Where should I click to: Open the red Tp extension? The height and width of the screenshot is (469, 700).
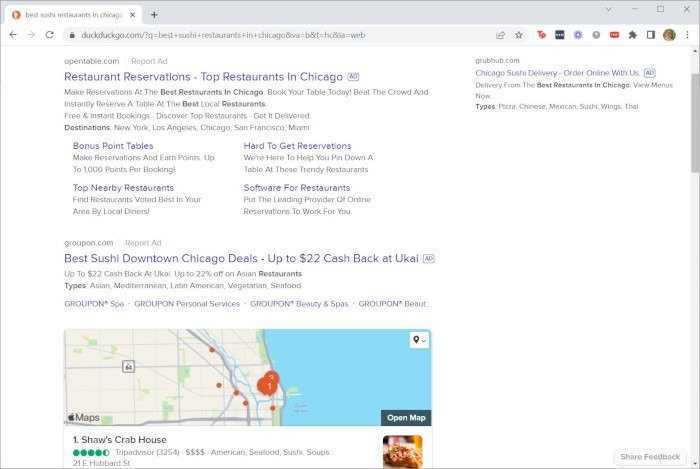click(x=541, y=35)
